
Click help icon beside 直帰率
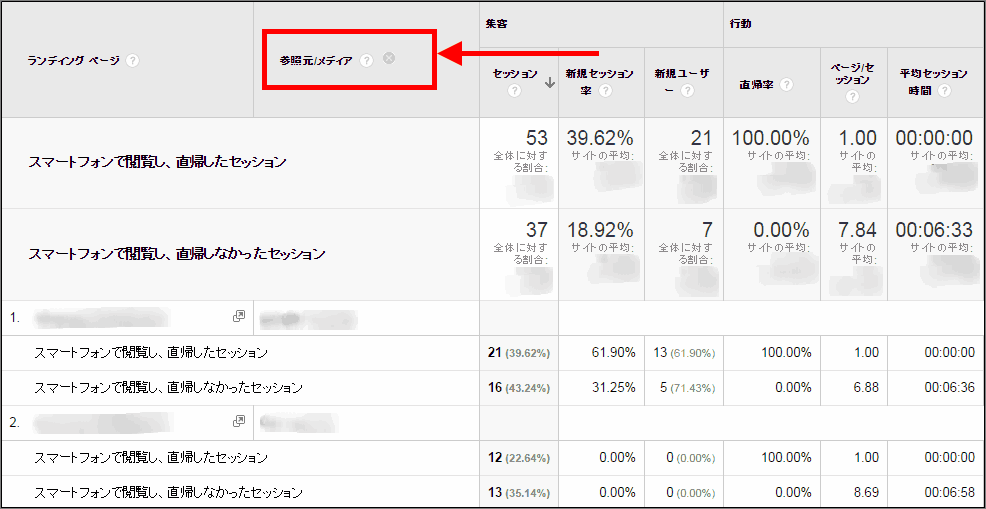point(786,84)
